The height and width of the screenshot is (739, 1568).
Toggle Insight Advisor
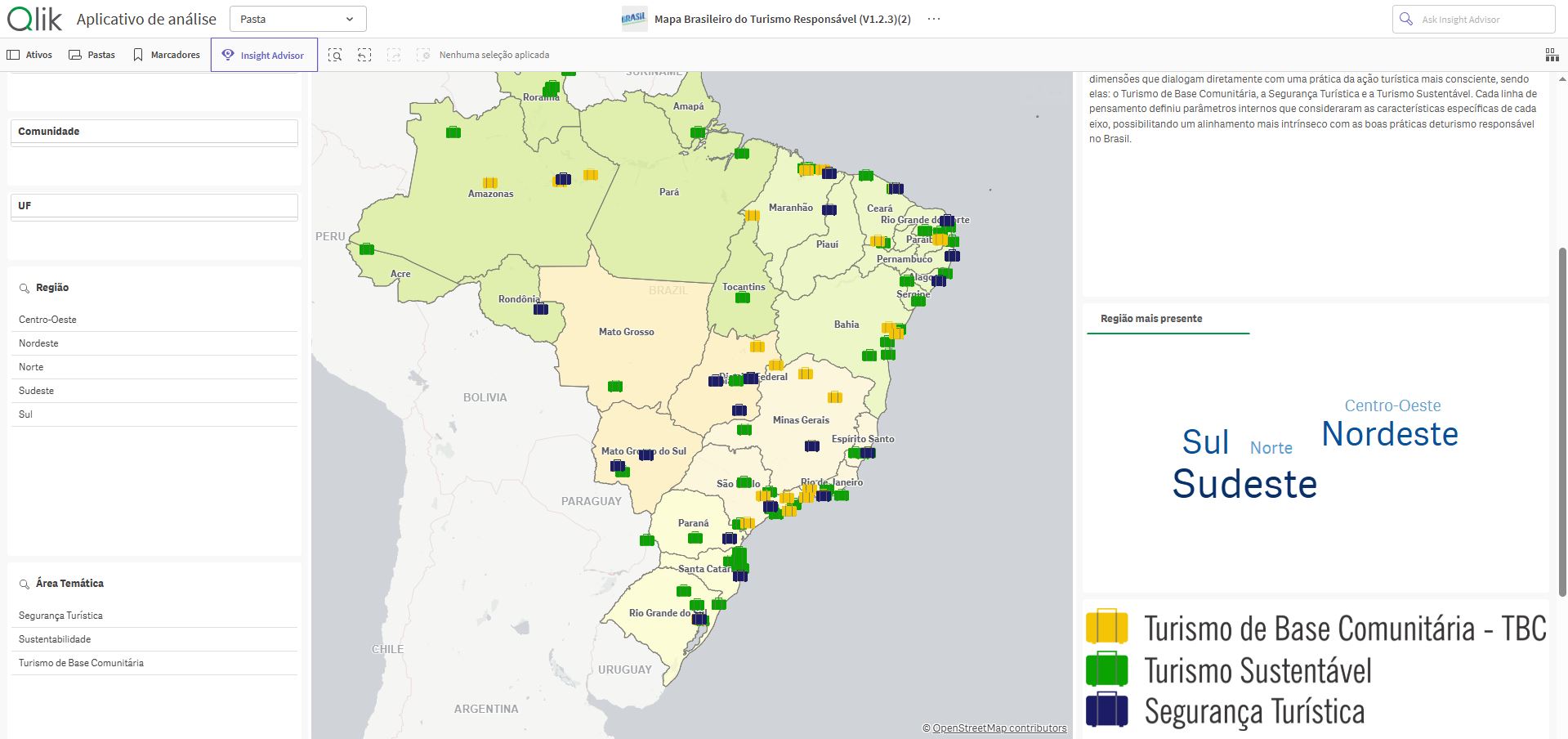[264, 55]
